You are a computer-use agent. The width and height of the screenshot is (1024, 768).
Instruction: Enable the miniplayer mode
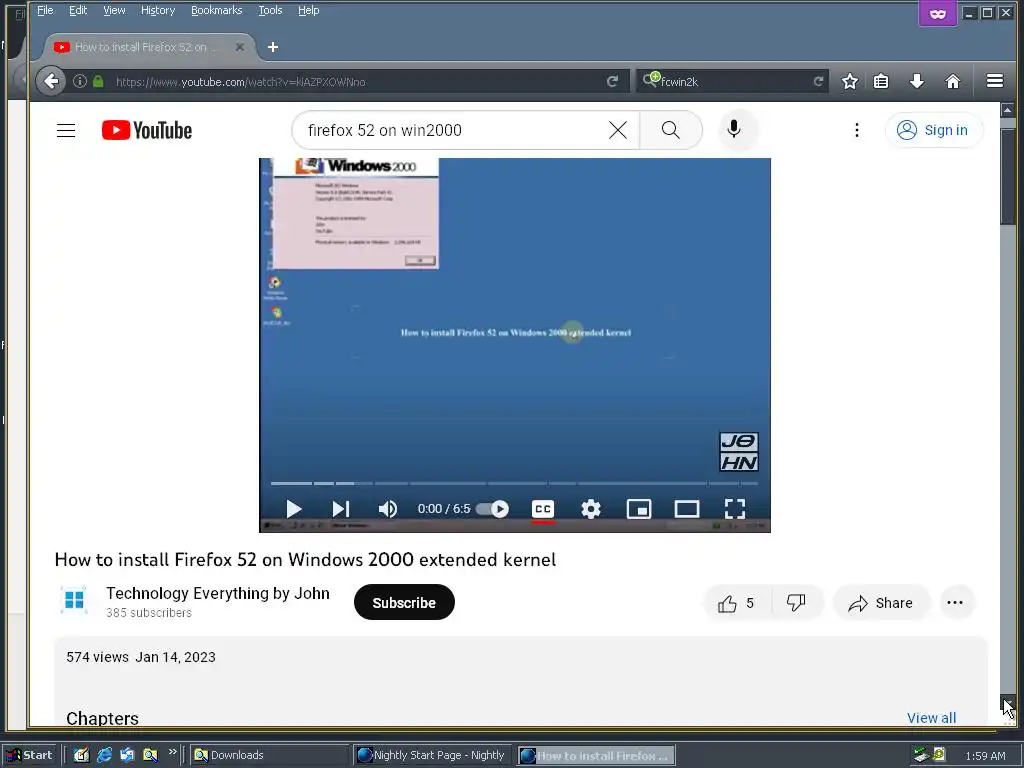[639, 509]
